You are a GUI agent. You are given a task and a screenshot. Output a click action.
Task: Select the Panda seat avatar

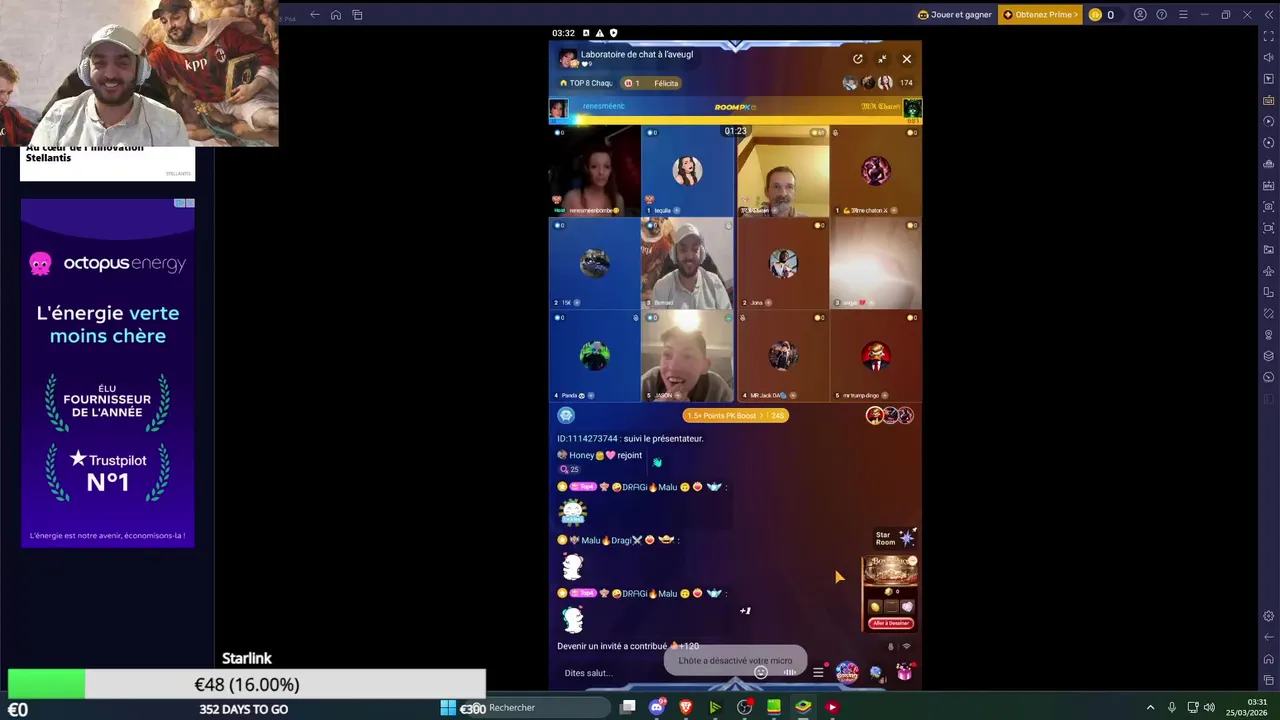tap(595, 355)
